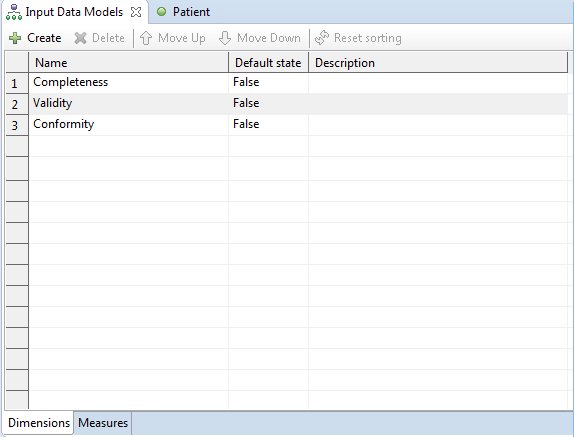The height and width of the screenshot is (437, 574).
Task: Click the Reset sorting arrows icon
Action: [322, 38]
